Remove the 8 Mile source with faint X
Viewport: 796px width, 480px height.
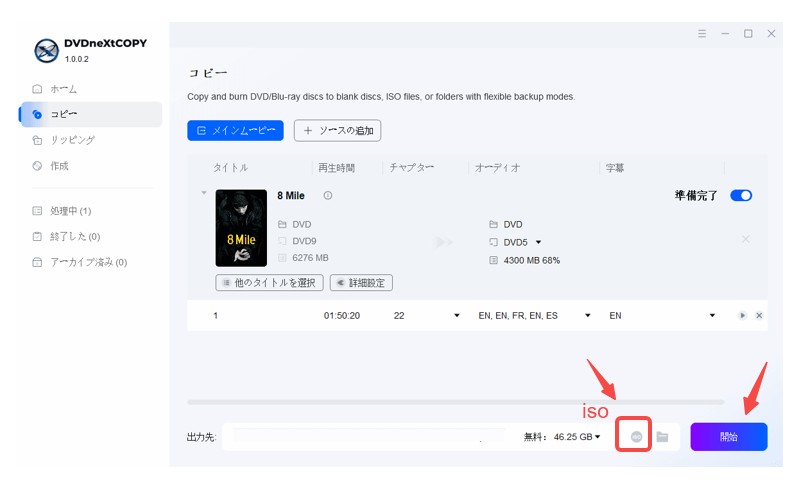(745, 239)
